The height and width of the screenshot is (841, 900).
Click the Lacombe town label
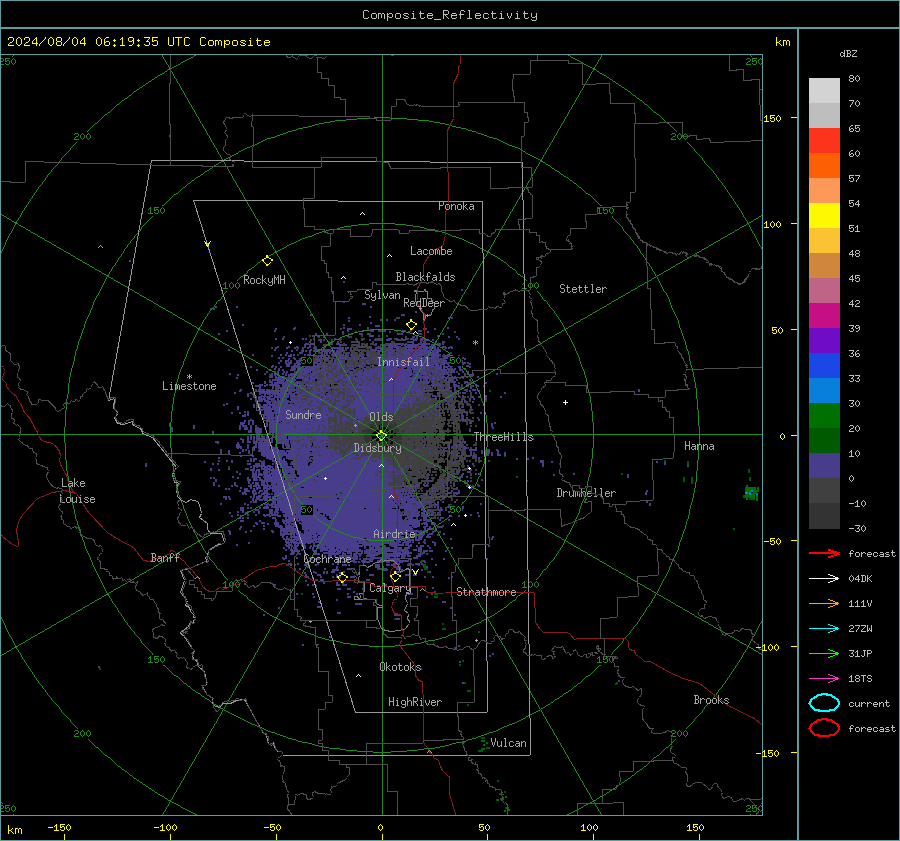(431, 251)
